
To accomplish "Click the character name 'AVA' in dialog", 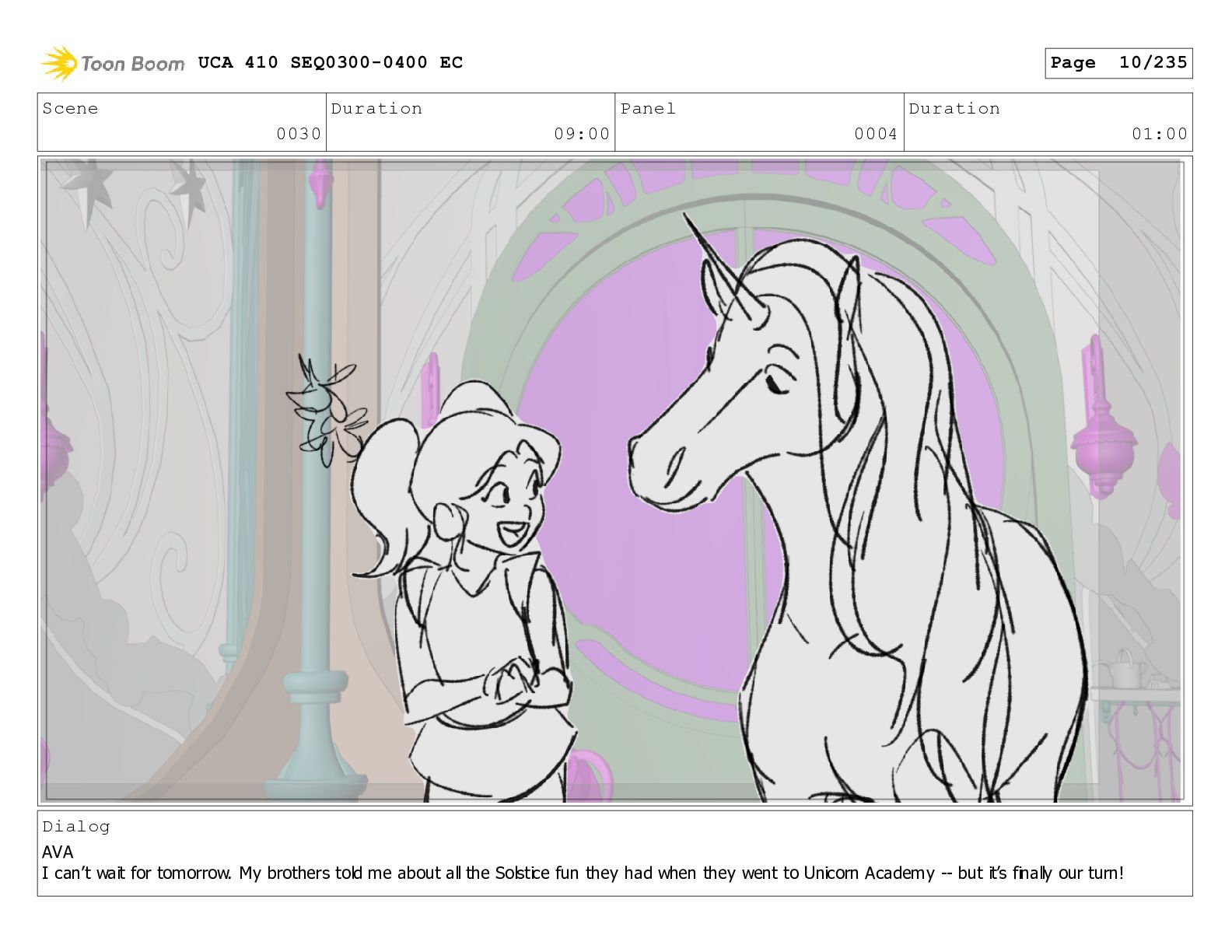I will [58, 852].
